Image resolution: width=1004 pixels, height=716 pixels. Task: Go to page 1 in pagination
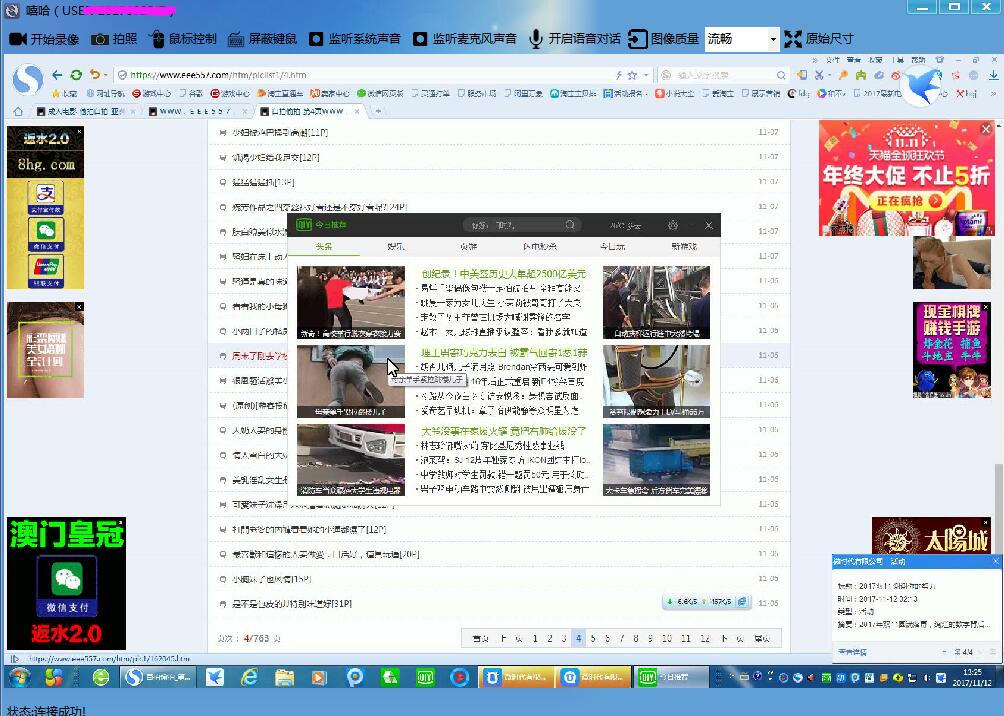[x=535, y=639]
